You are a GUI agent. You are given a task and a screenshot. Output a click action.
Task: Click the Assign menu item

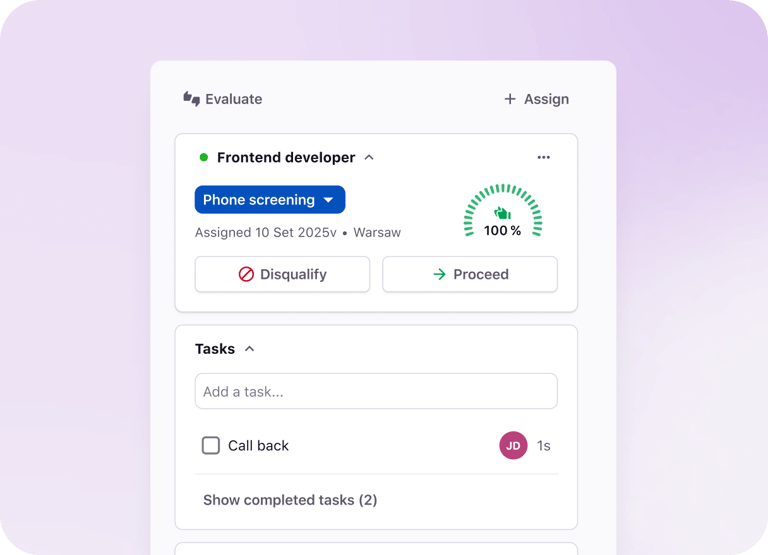[546, 99]
